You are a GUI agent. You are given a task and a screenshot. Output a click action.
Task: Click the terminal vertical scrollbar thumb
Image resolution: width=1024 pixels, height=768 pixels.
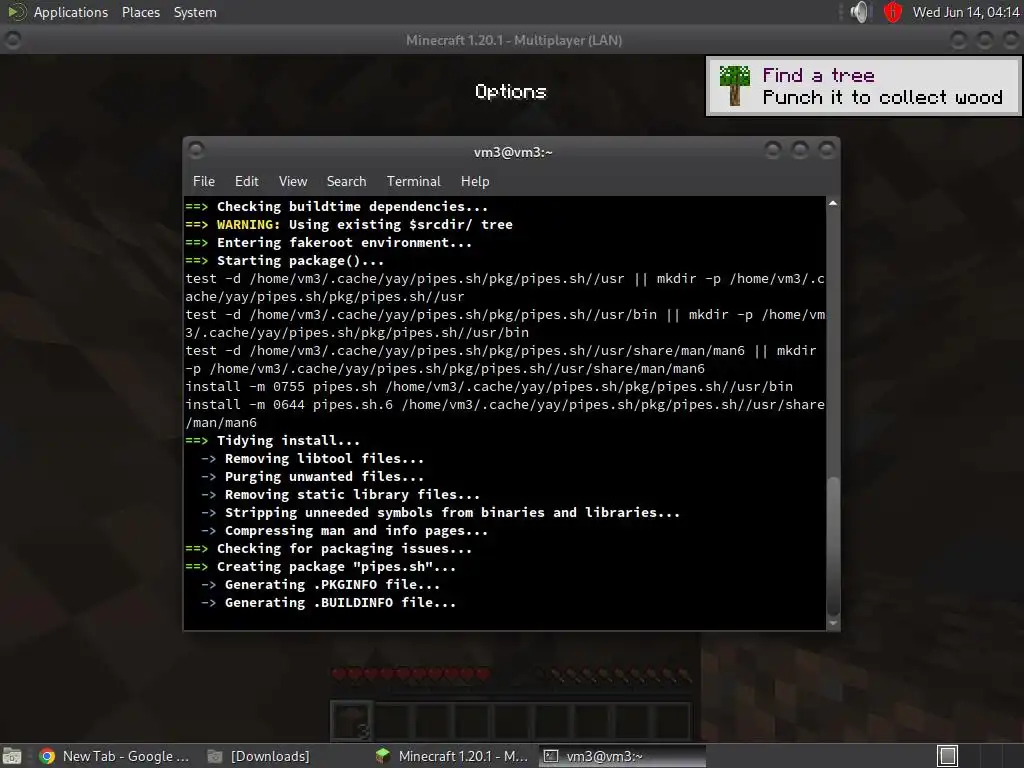click(833, 546)
